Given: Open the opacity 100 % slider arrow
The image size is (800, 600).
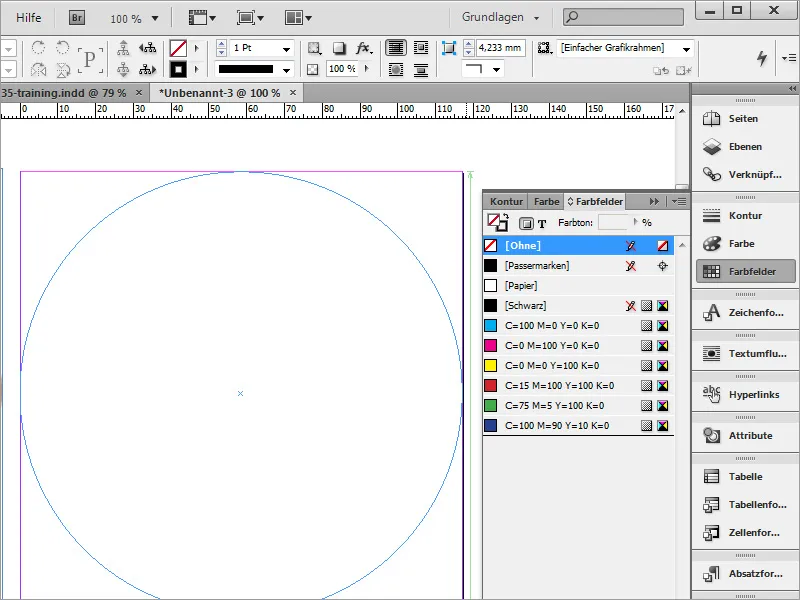Looking at the screenshot, I should [366, 68].
